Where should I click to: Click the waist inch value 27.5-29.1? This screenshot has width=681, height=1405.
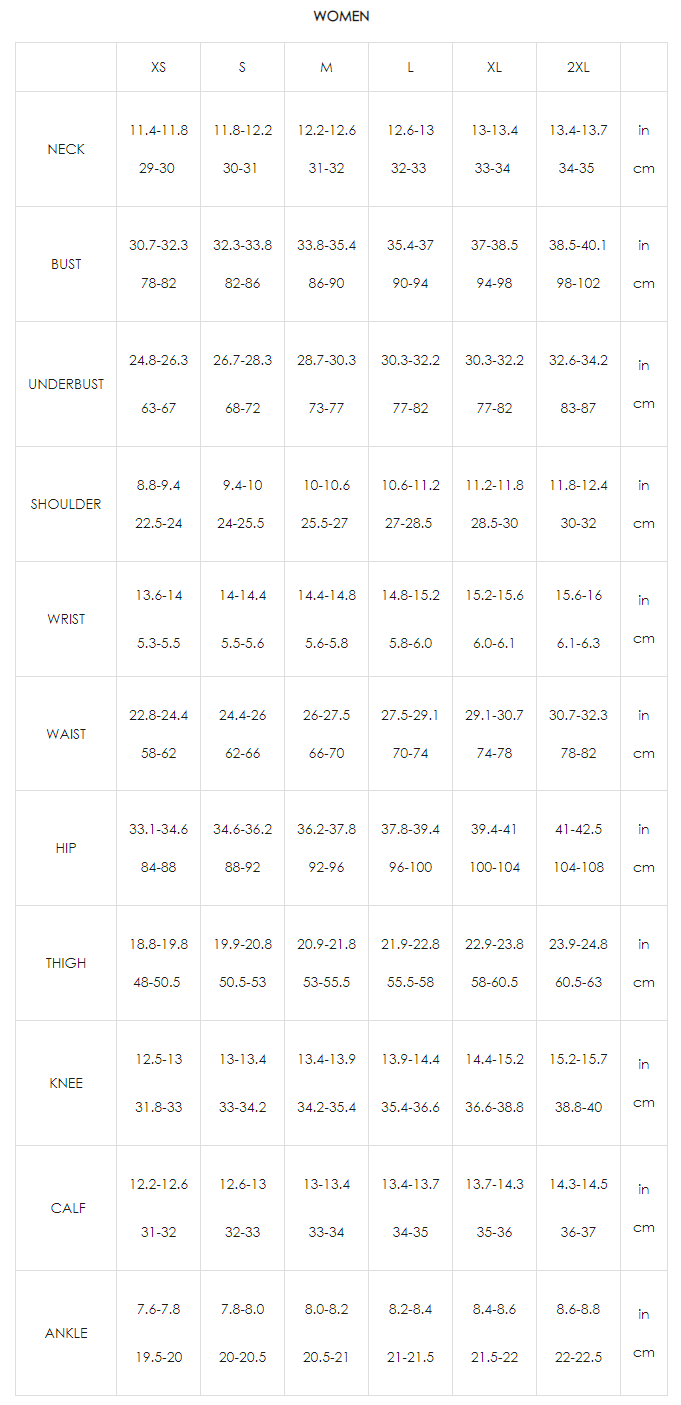pos(410,715)
